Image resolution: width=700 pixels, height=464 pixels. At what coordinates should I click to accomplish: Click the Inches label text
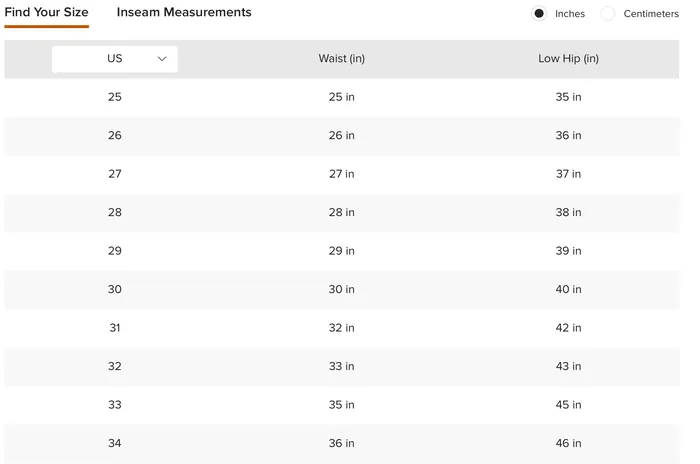(570, 14)
